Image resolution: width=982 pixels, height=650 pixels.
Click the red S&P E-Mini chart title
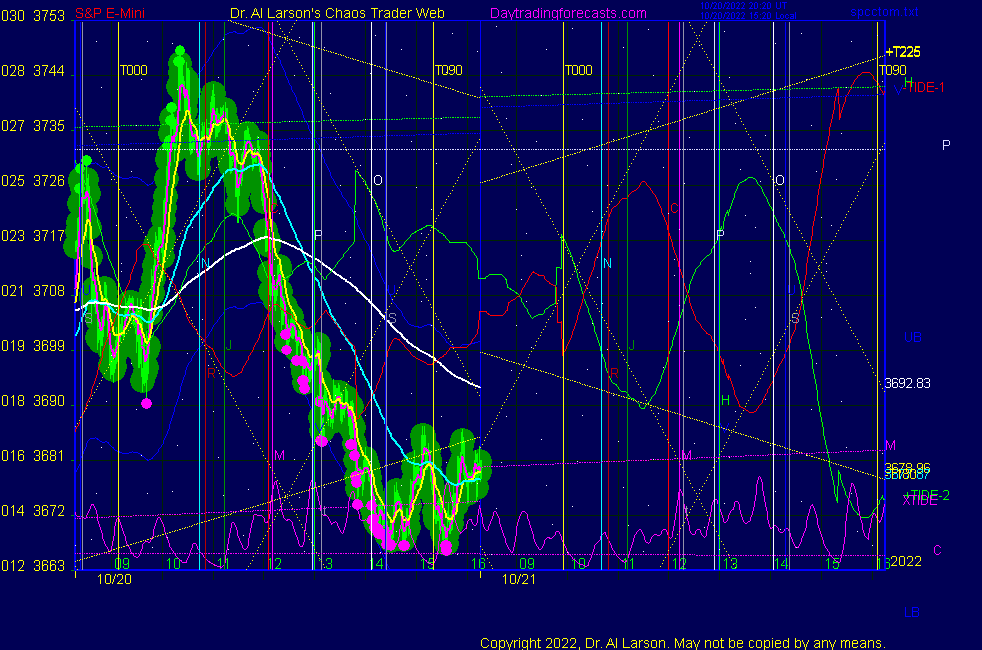[110, 13]
